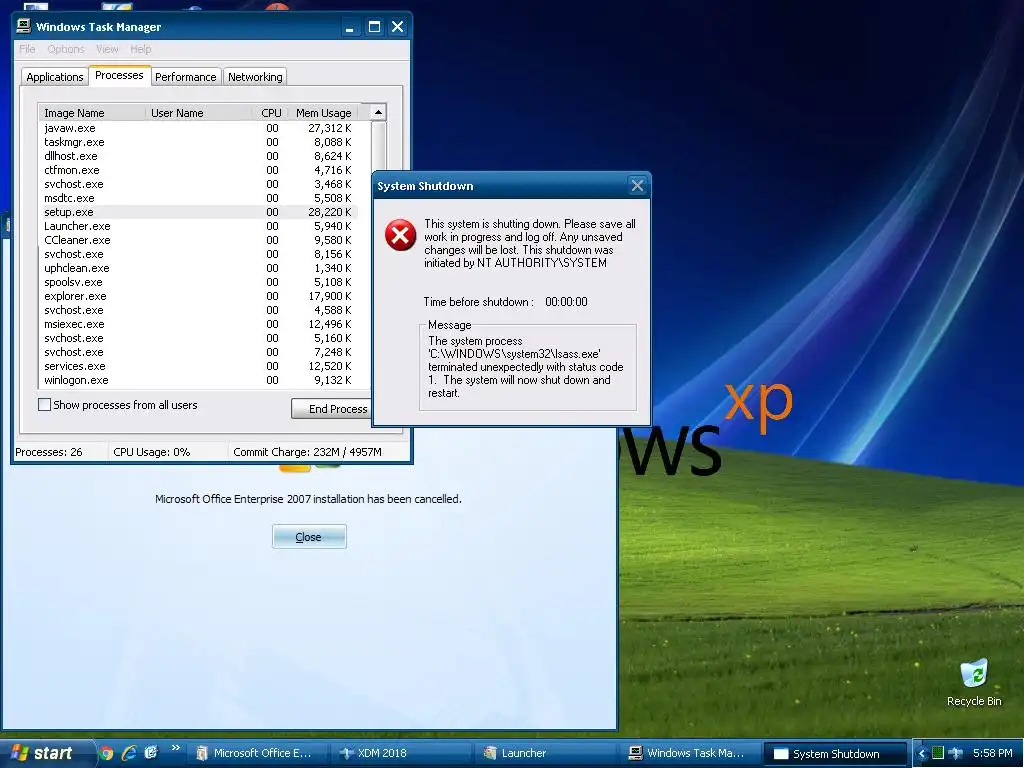This screenshot has height=768, width=1024.
Task: Open the Options menu in Task Manager
Action: (65, 49)
